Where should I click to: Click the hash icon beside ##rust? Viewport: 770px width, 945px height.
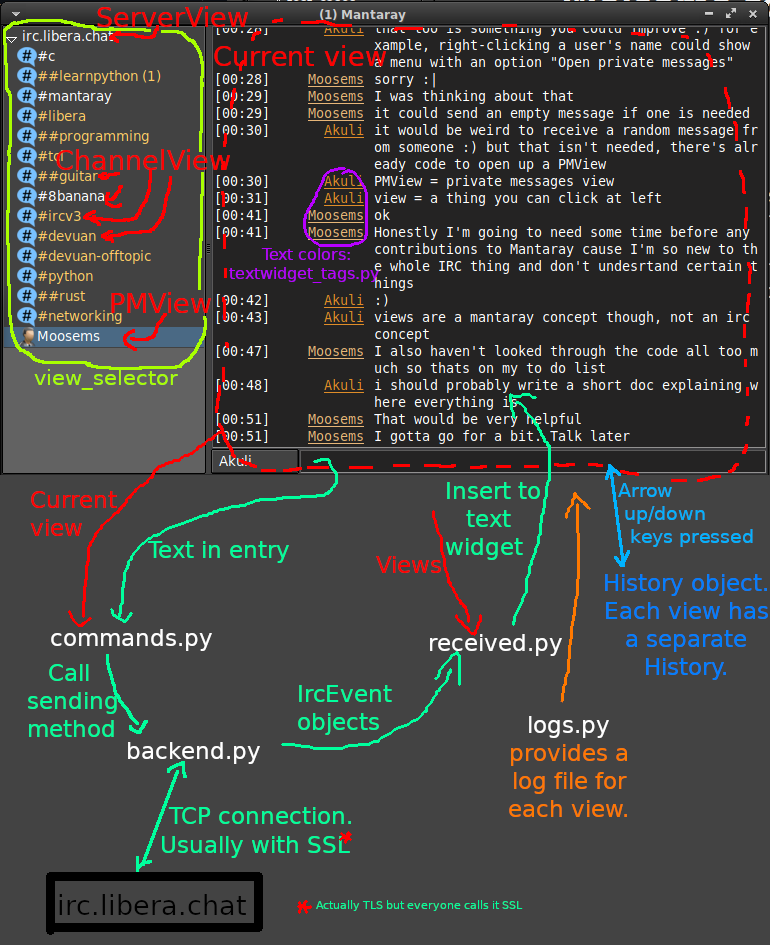click(x=27, y=296)
